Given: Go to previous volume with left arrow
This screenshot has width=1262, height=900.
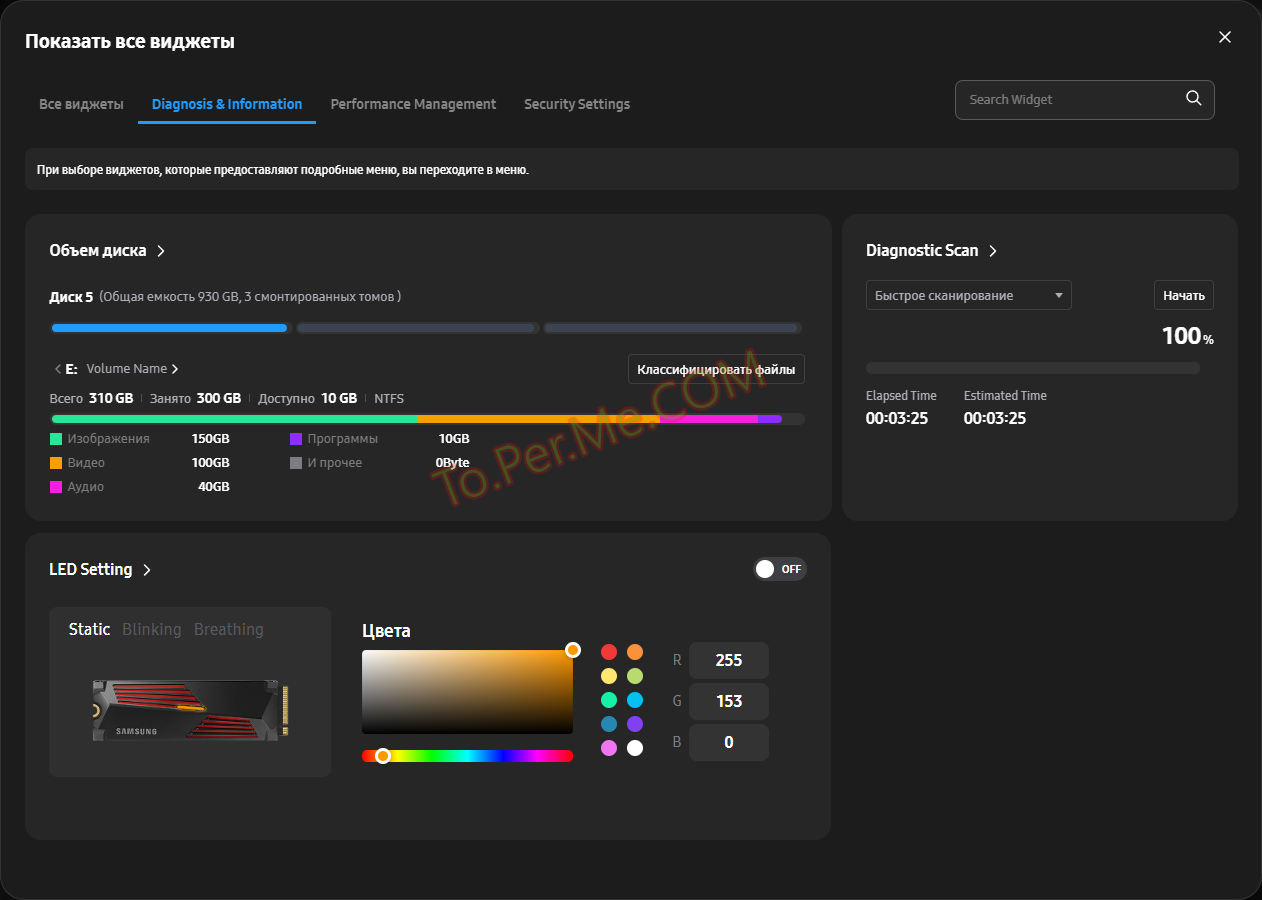Looking at the screenshot, I should 57,369.
